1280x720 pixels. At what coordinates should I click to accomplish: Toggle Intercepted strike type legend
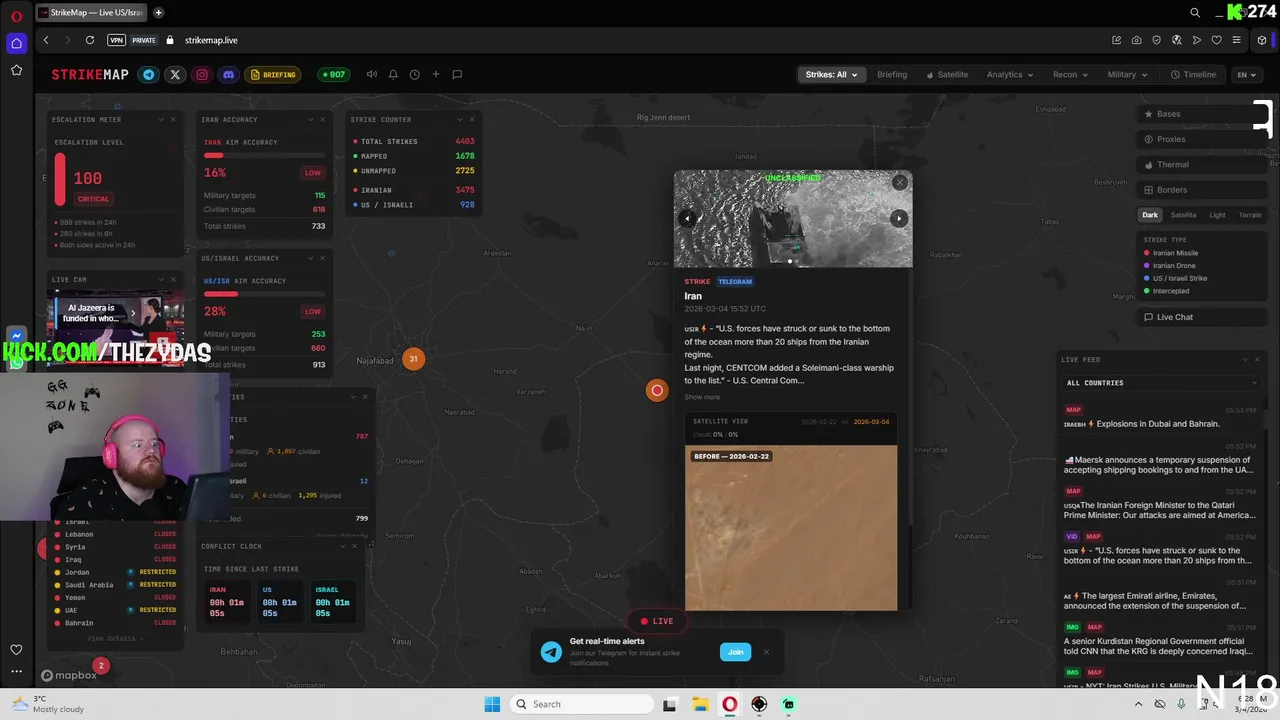pos(1166,291)
